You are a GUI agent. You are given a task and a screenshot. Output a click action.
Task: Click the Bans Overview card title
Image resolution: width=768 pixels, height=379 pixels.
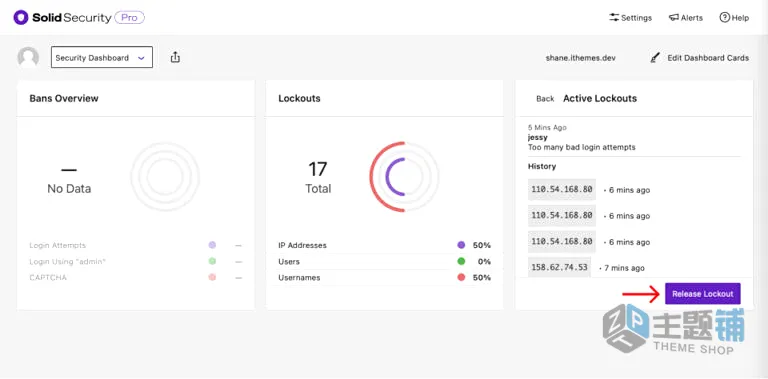pos(64,98)
